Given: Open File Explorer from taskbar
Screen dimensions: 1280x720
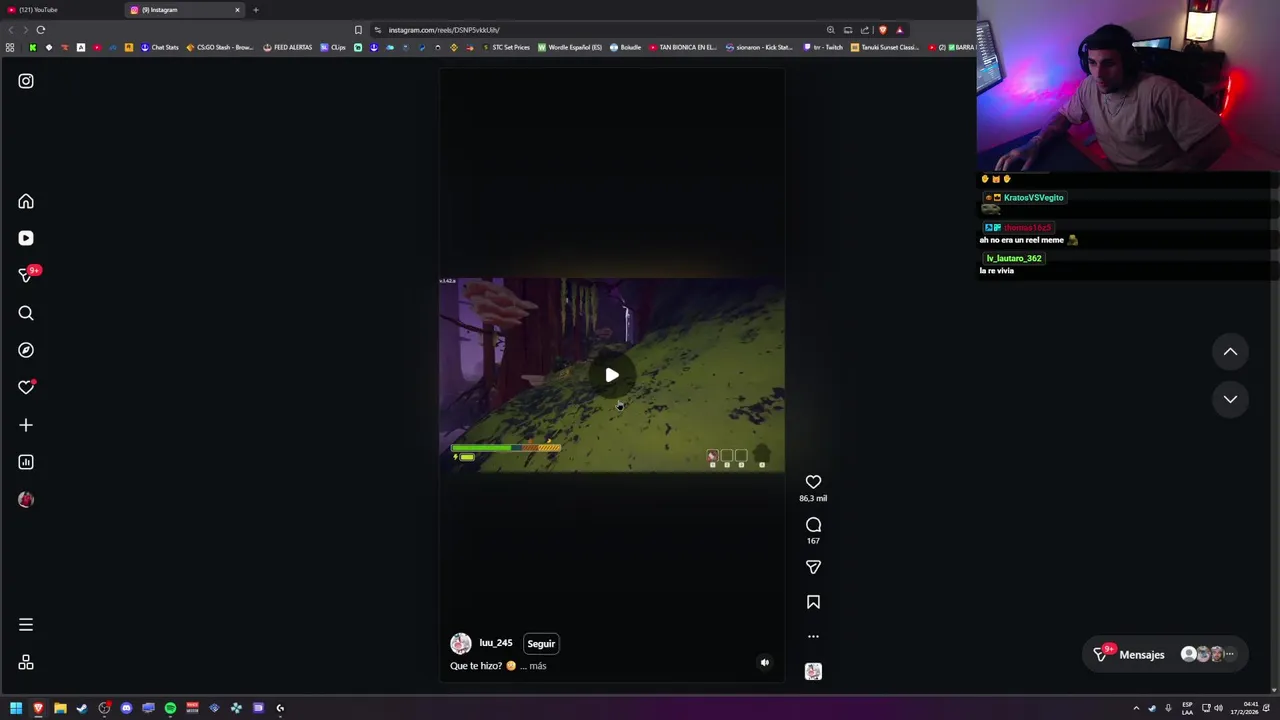Looking at the screenshot, I should [x=60, y=708].
